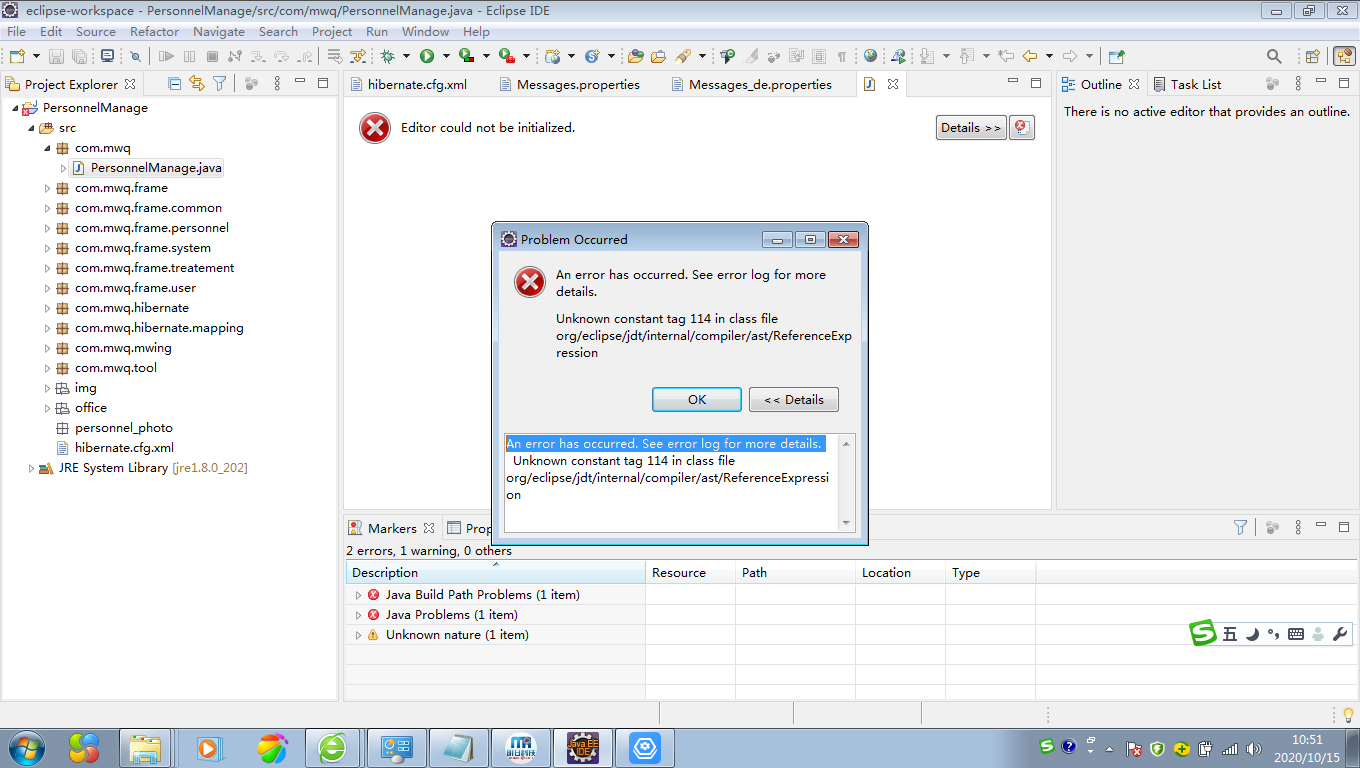The height and width of the screenshot is (768, 1360).
Task: Collapse All in Project Explorer
Action: (175, 84)
